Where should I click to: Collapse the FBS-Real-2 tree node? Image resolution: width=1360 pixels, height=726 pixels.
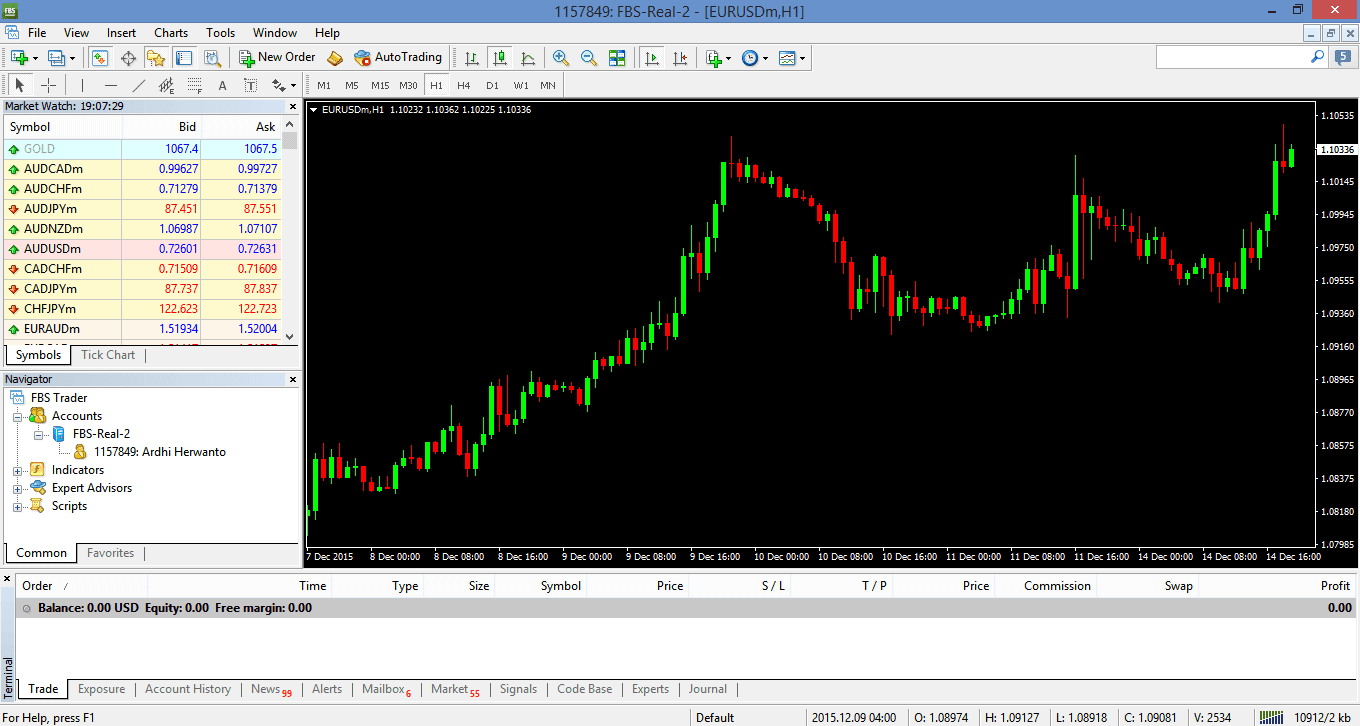coord(38,435)
